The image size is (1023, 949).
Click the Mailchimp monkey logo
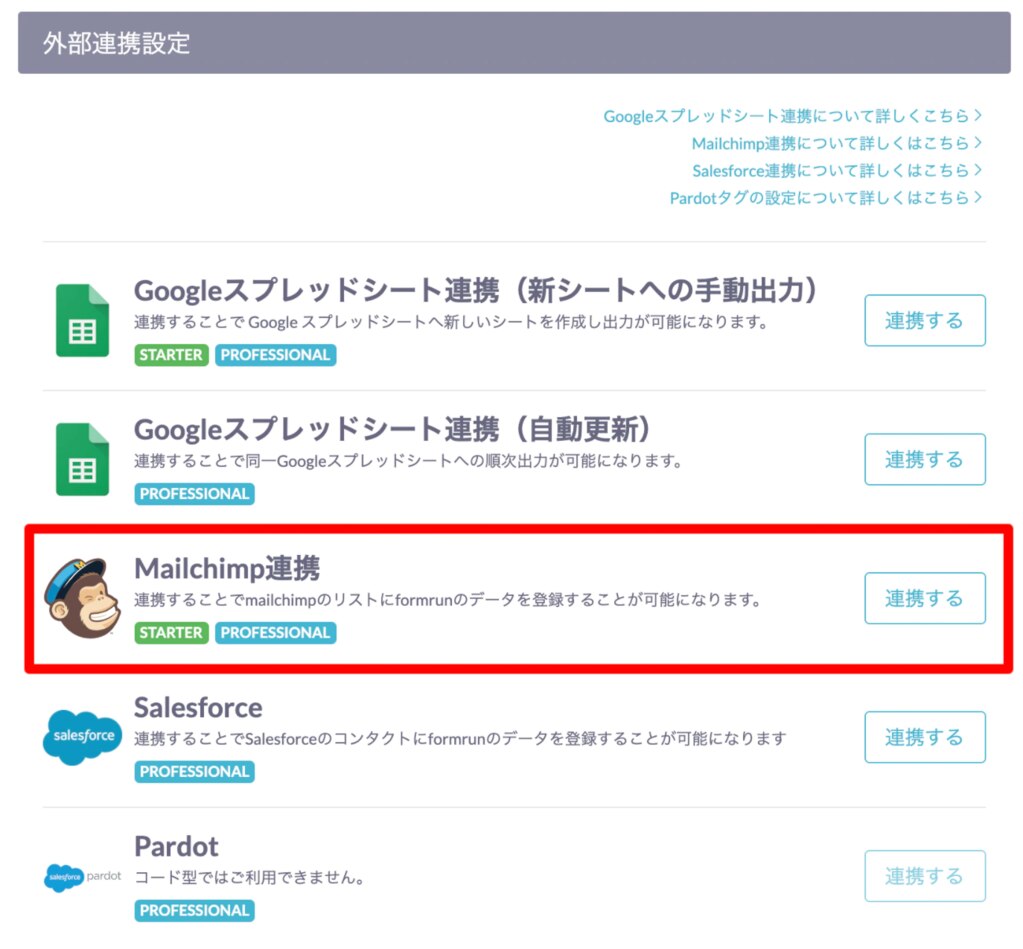[x=82, y=597]
